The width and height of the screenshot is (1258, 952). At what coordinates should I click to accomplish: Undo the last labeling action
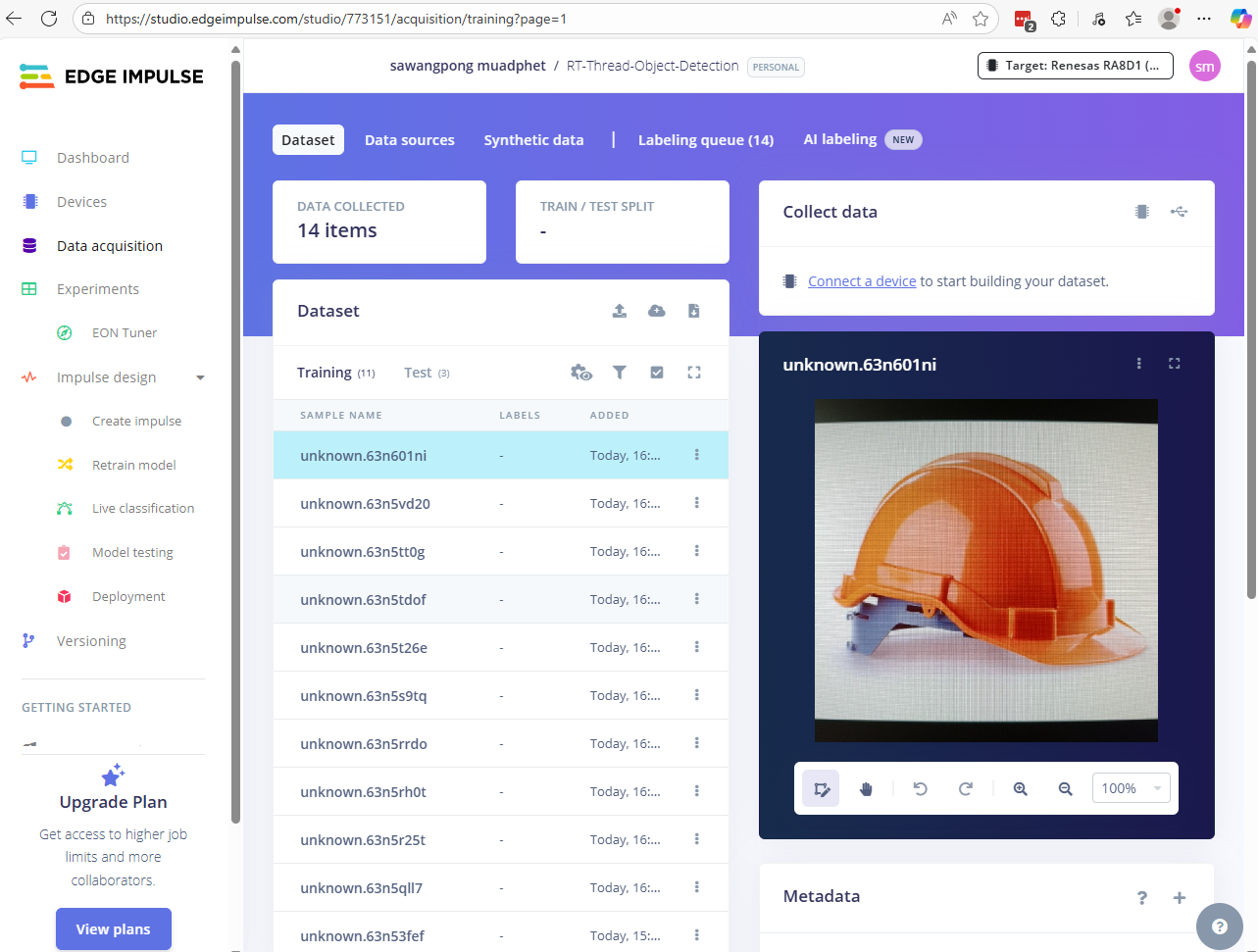920,789
